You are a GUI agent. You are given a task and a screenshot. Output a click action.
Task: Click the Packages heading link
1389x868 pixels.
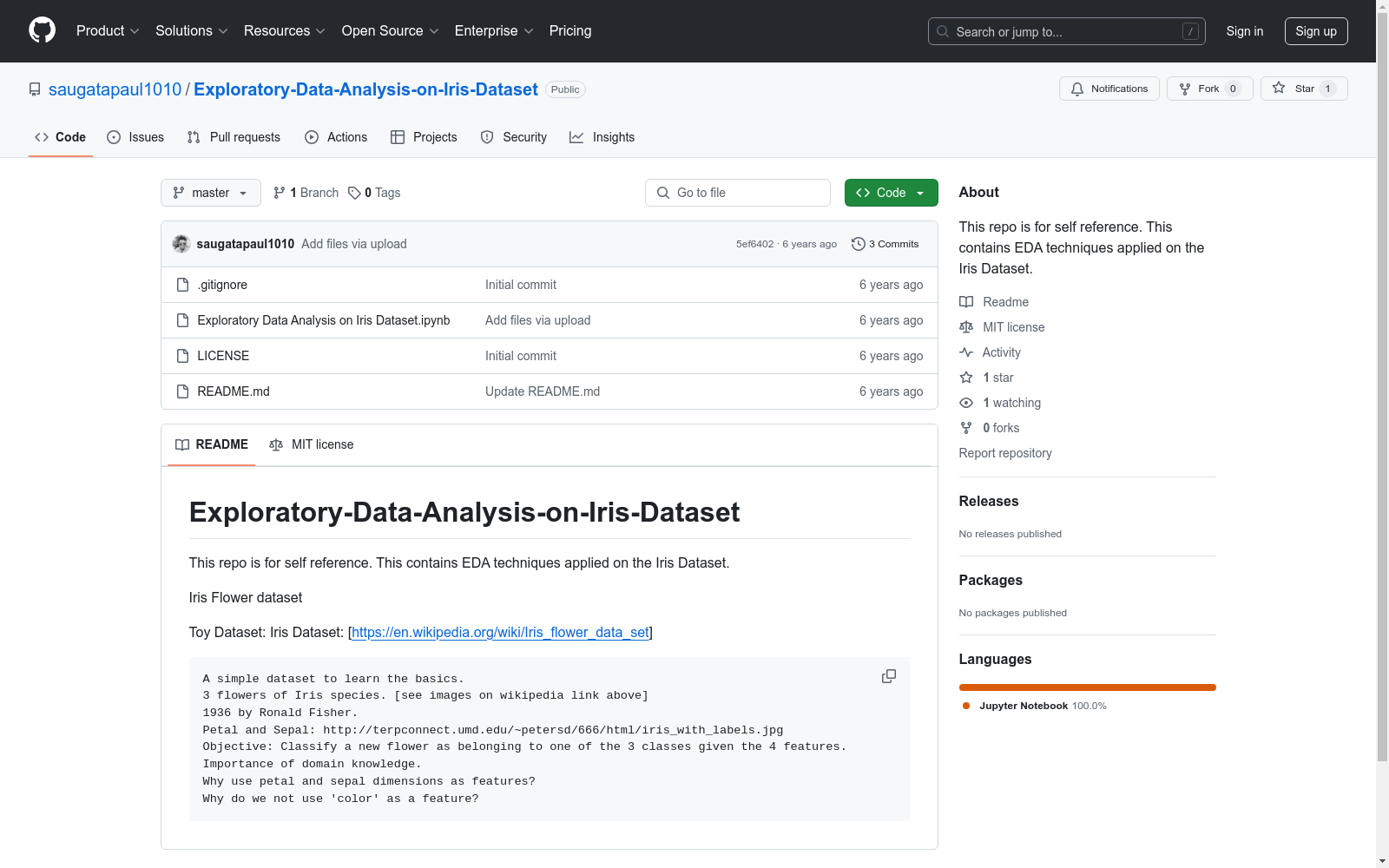pyautogui.click(x=991, y=580)
